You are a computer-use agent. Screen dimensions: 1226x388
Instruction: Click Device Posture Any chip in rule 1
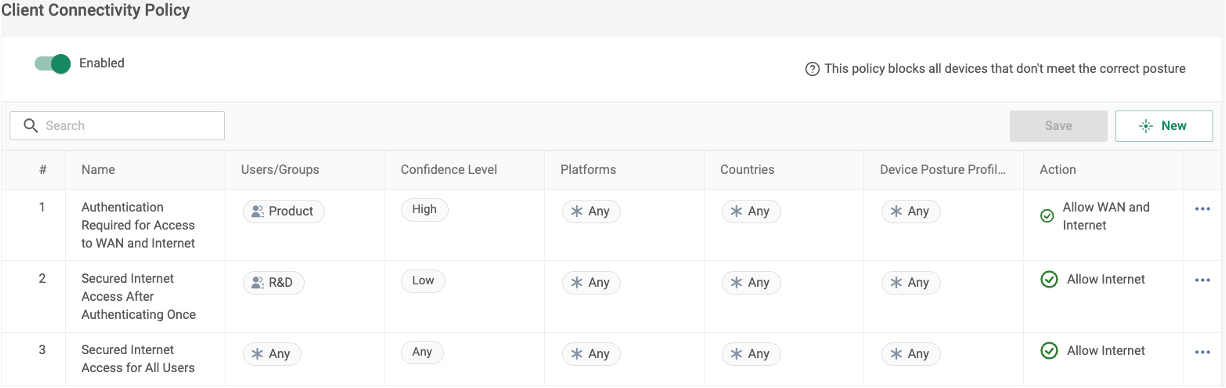point(911,211)
